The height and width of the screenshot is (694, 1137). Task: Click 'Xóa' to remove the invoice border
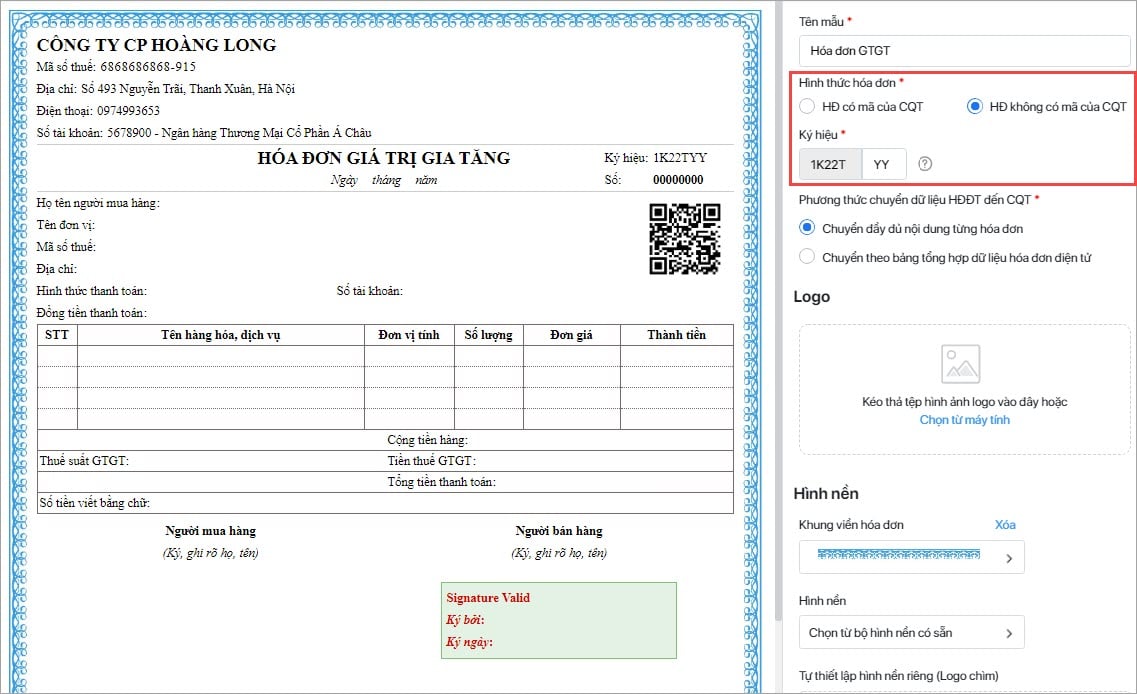point(1005,525)
